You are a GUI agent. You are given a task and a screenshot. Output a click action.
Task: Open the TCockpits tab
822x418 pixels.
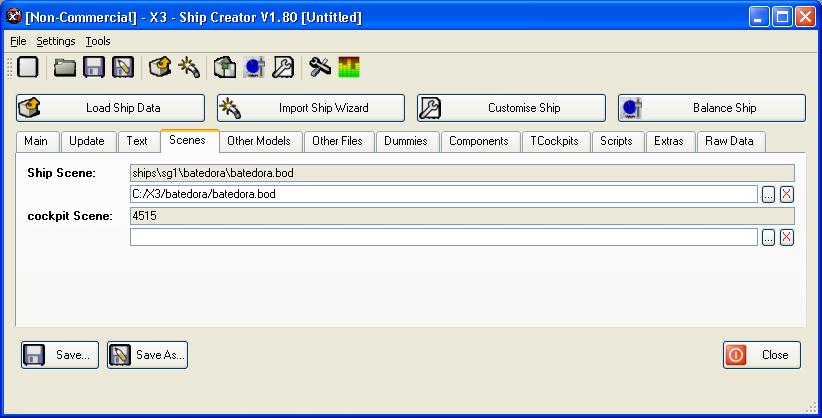point(554,141)
